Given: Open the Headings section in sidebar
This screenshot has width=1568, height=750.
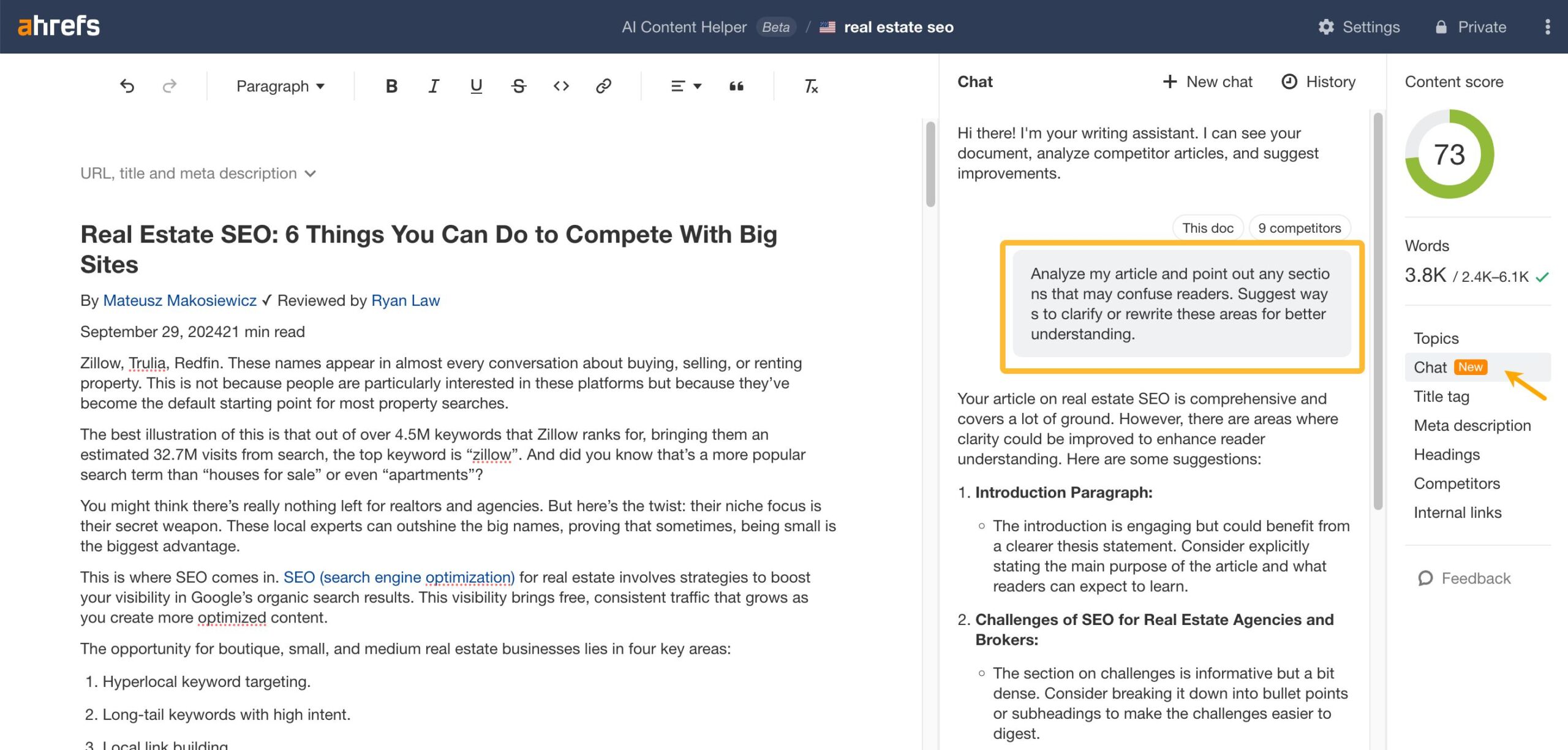Looking at the screenshot, I should [x=1446, y=454].
